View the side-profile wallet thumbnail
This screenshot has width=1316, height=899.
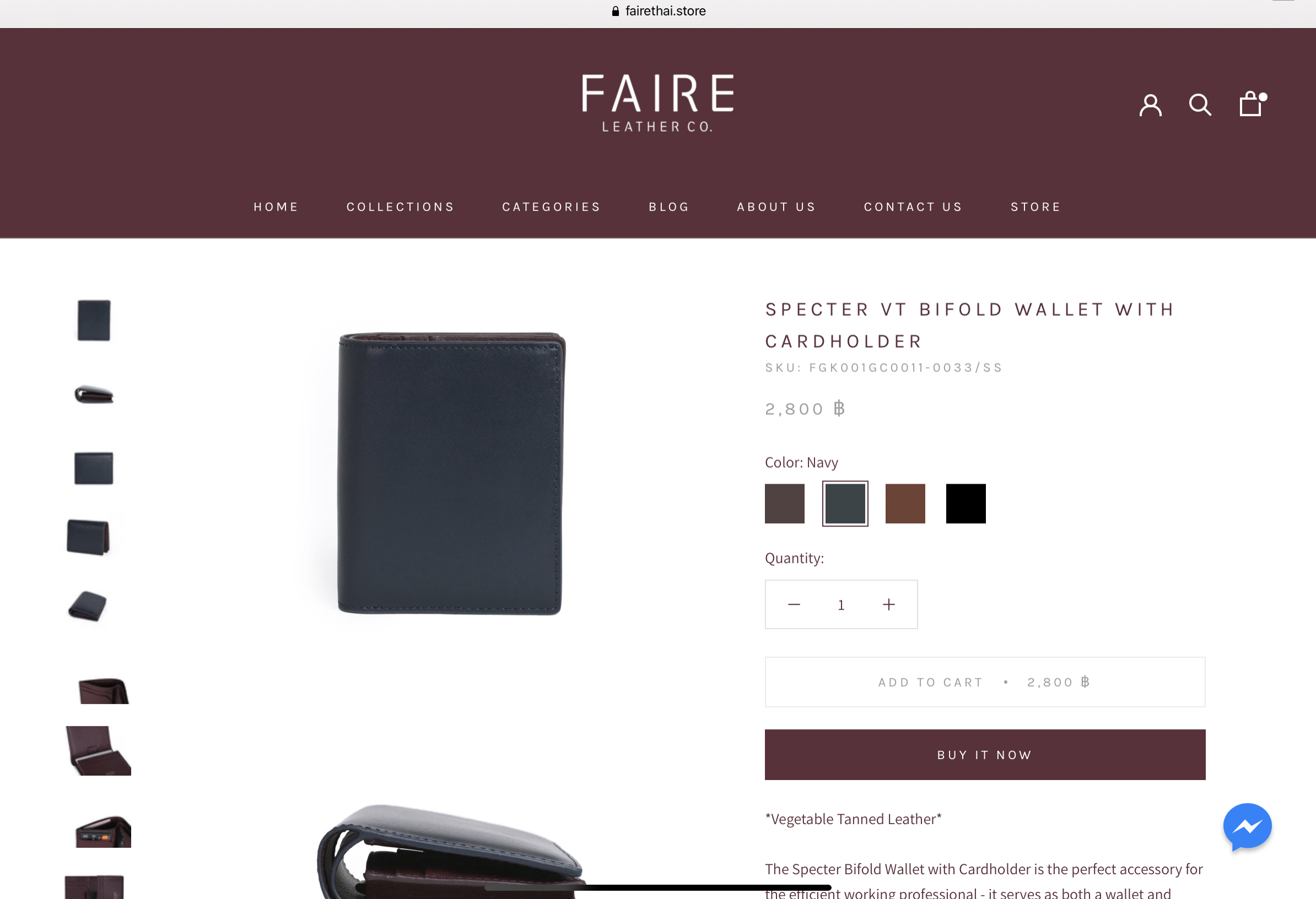pyautogui.click(x=94, y=394)
